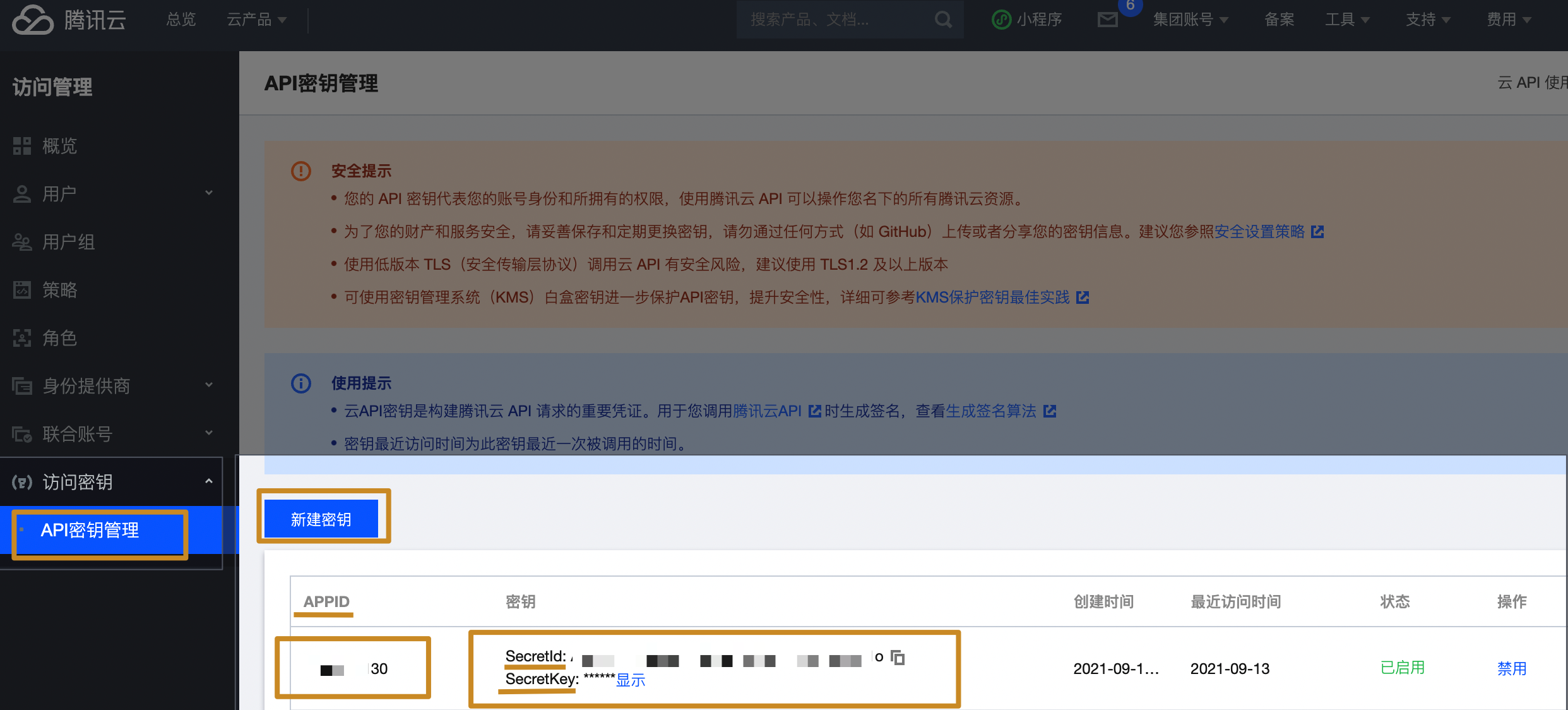
Task: Click the 联合账号 icon
Action: pyautogui.click(x=22, y=434)
